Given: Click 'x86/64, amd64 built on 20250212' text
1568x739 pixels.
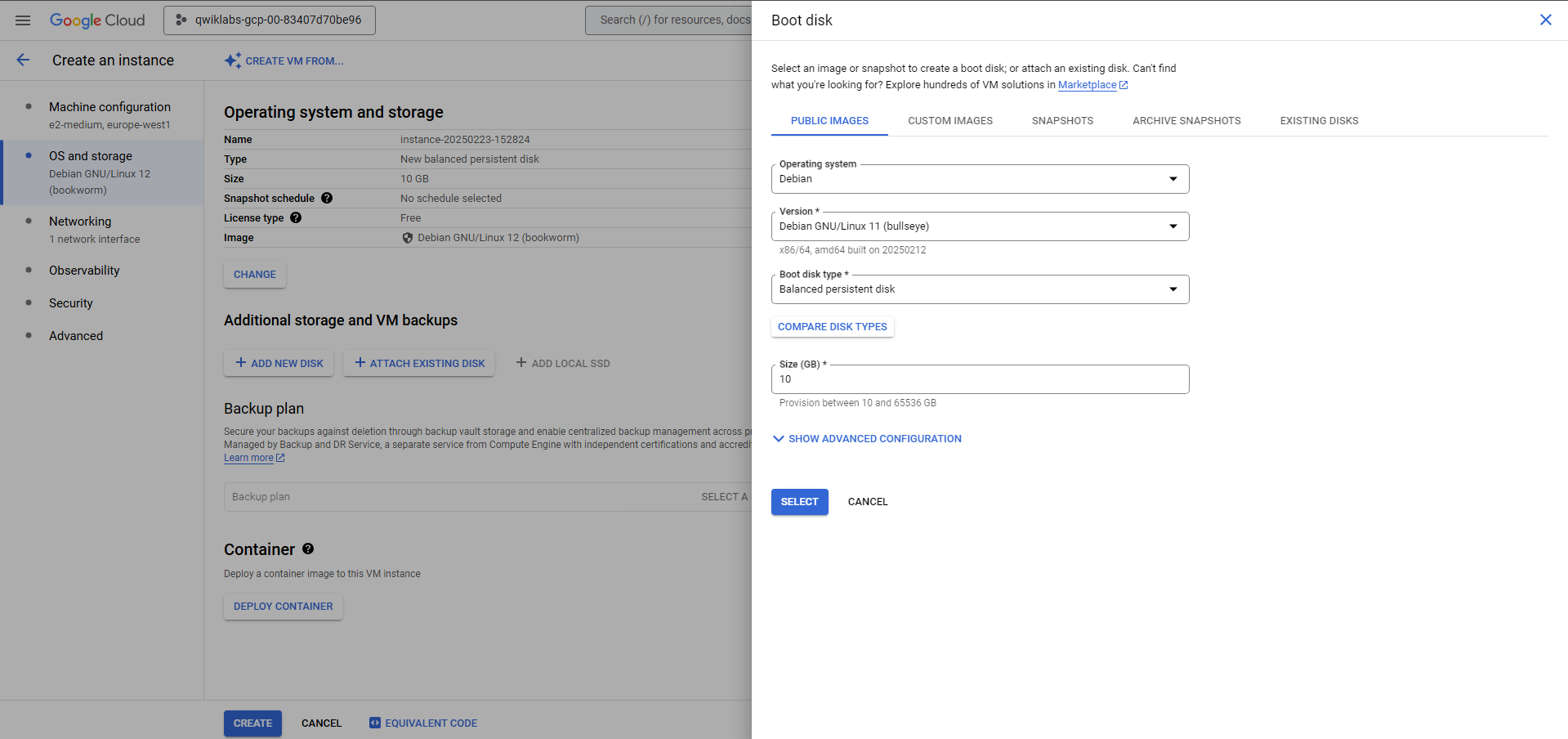Looking at the screenshot, I should pyautogui.click(x=852, y=250).
